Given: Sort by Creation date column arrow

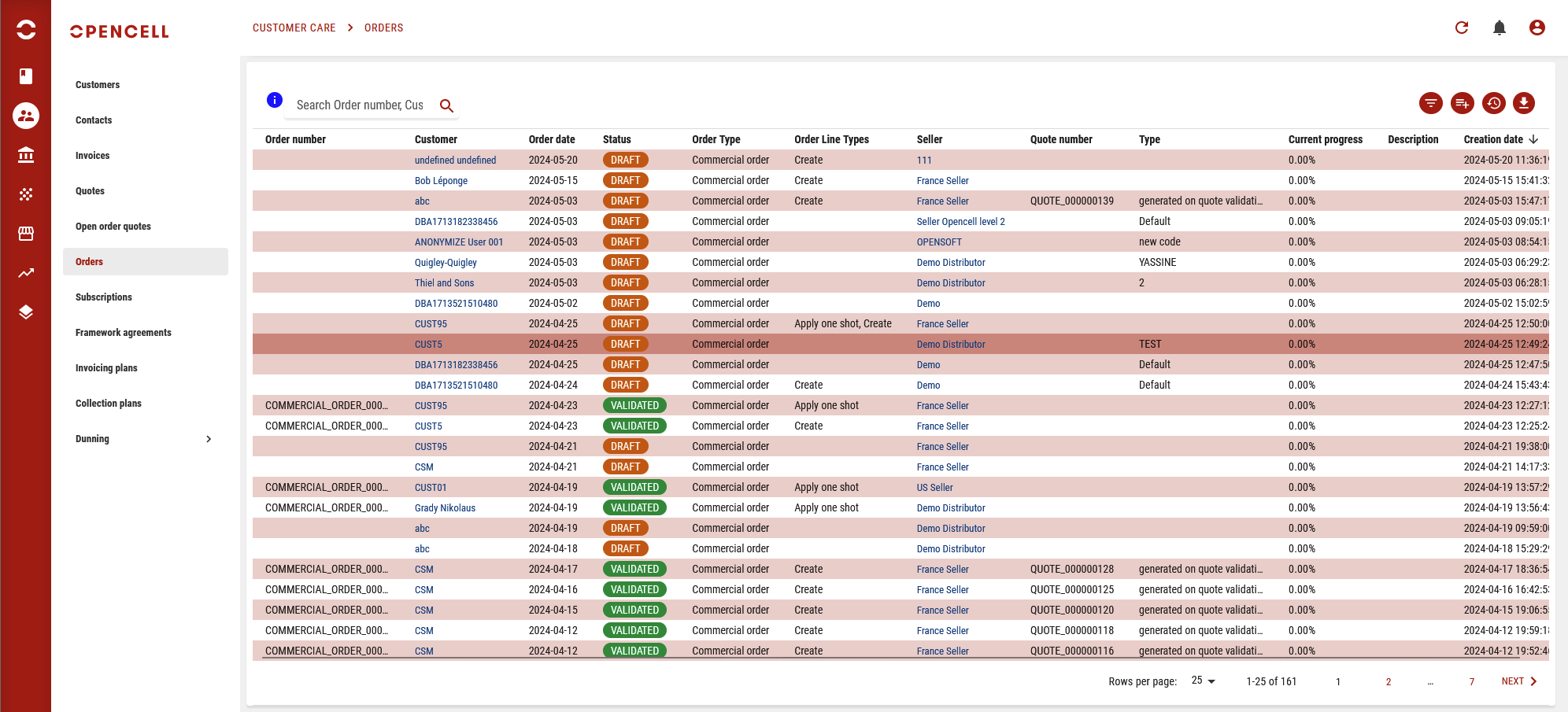Looking at the screenshot, I should tap(1533, 139).
